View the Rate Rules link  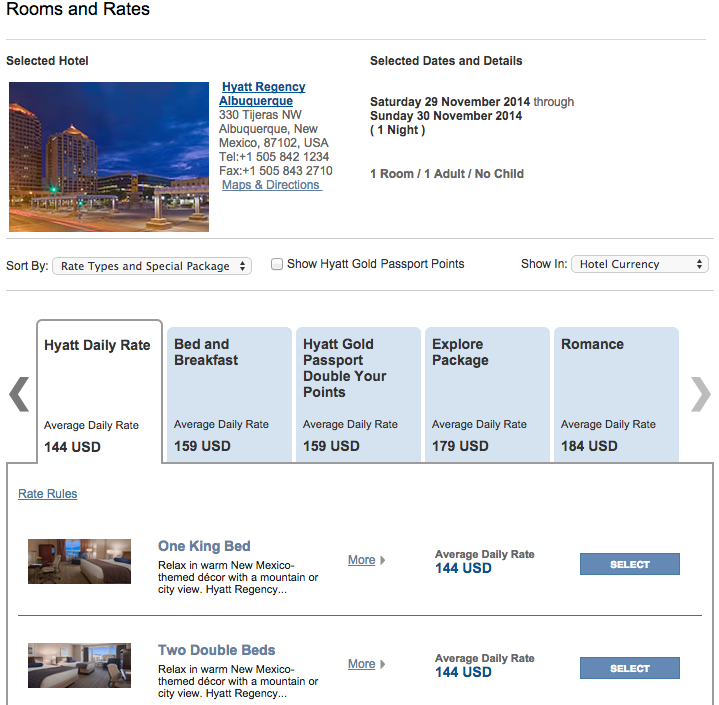pyautogui.click(x=48, y=494)
